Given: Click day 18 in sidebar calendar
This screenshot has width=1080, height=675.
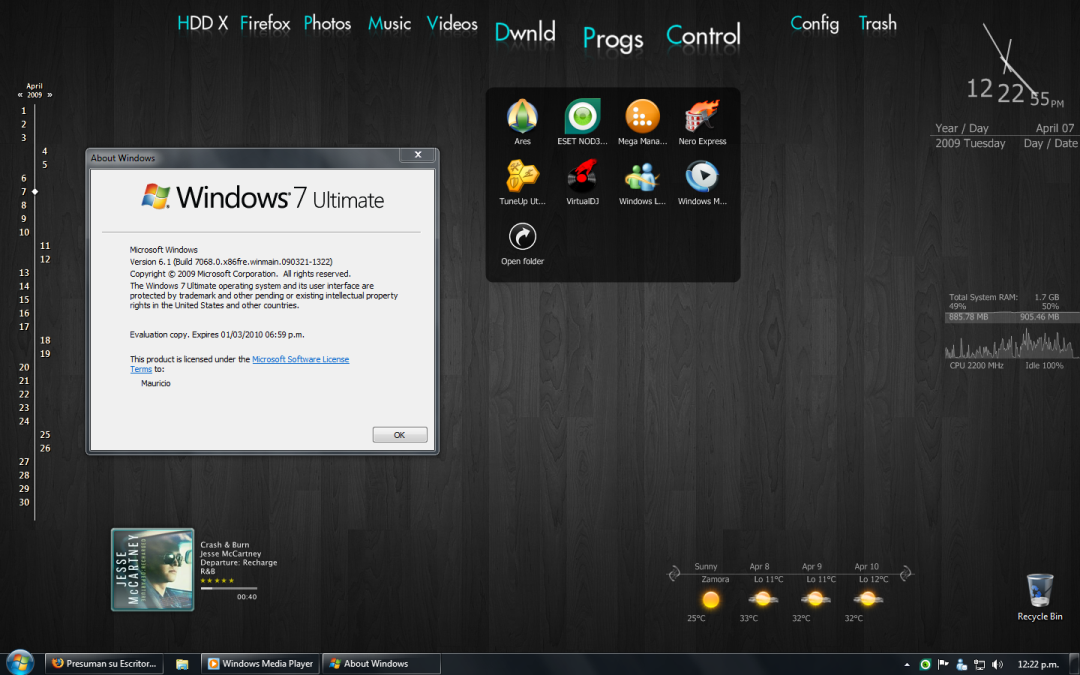Looking at the screenshot, I should coord(45,340).
